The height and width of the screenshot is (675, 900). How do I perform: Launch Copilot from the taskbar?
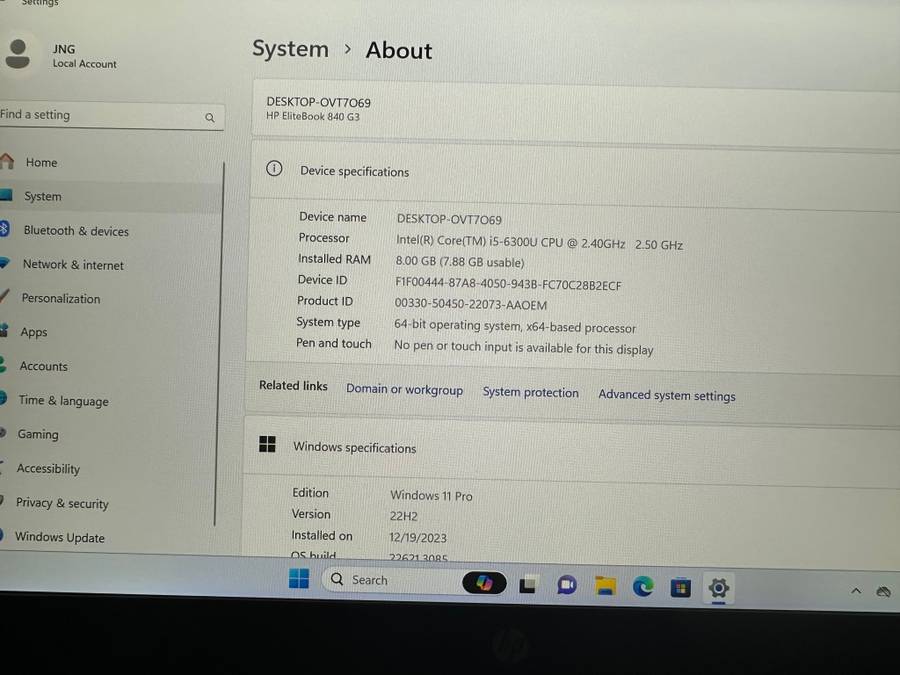[x=485, y=583]
